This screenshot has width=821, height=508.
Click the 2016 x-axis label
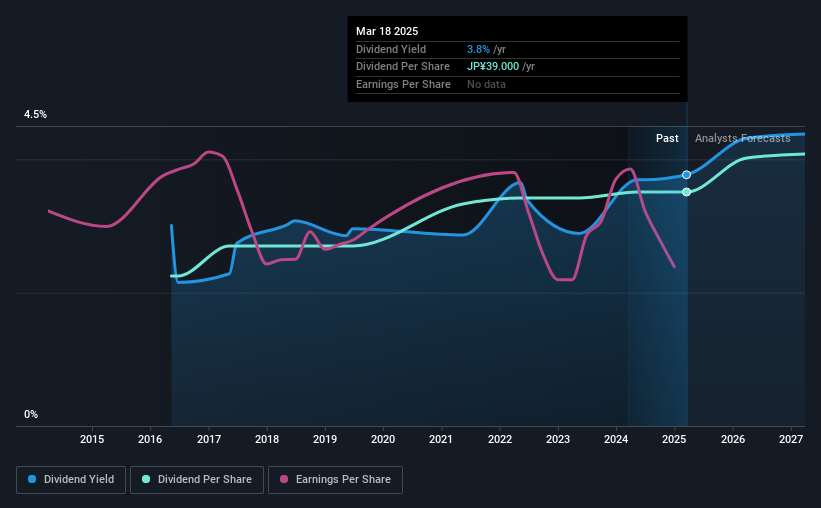point(150,439)
